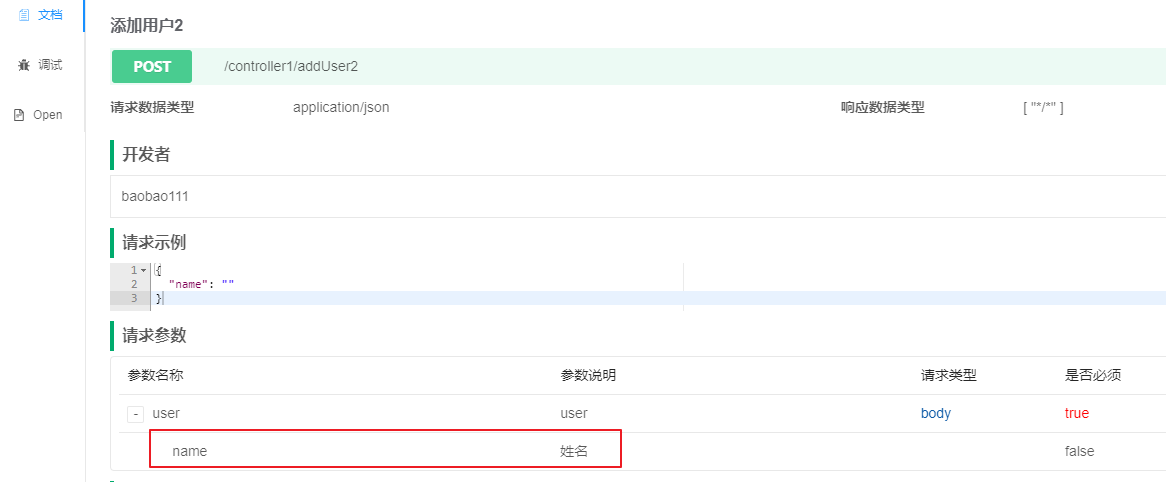Switch to the 文档 tab
The width and height of the screenshot is (1166, 482).
coord(42,15)
